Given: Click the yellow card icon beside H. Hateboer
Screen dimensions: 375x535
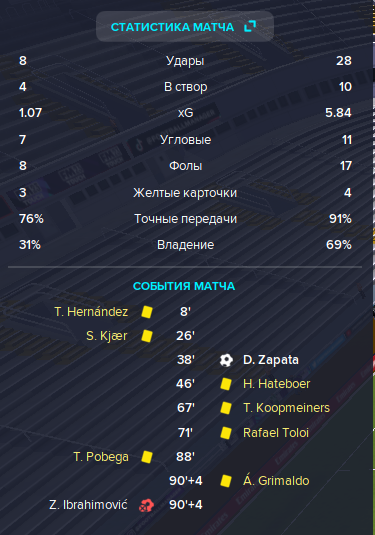Looking at the screenshot, I should [x=226, y=384].
